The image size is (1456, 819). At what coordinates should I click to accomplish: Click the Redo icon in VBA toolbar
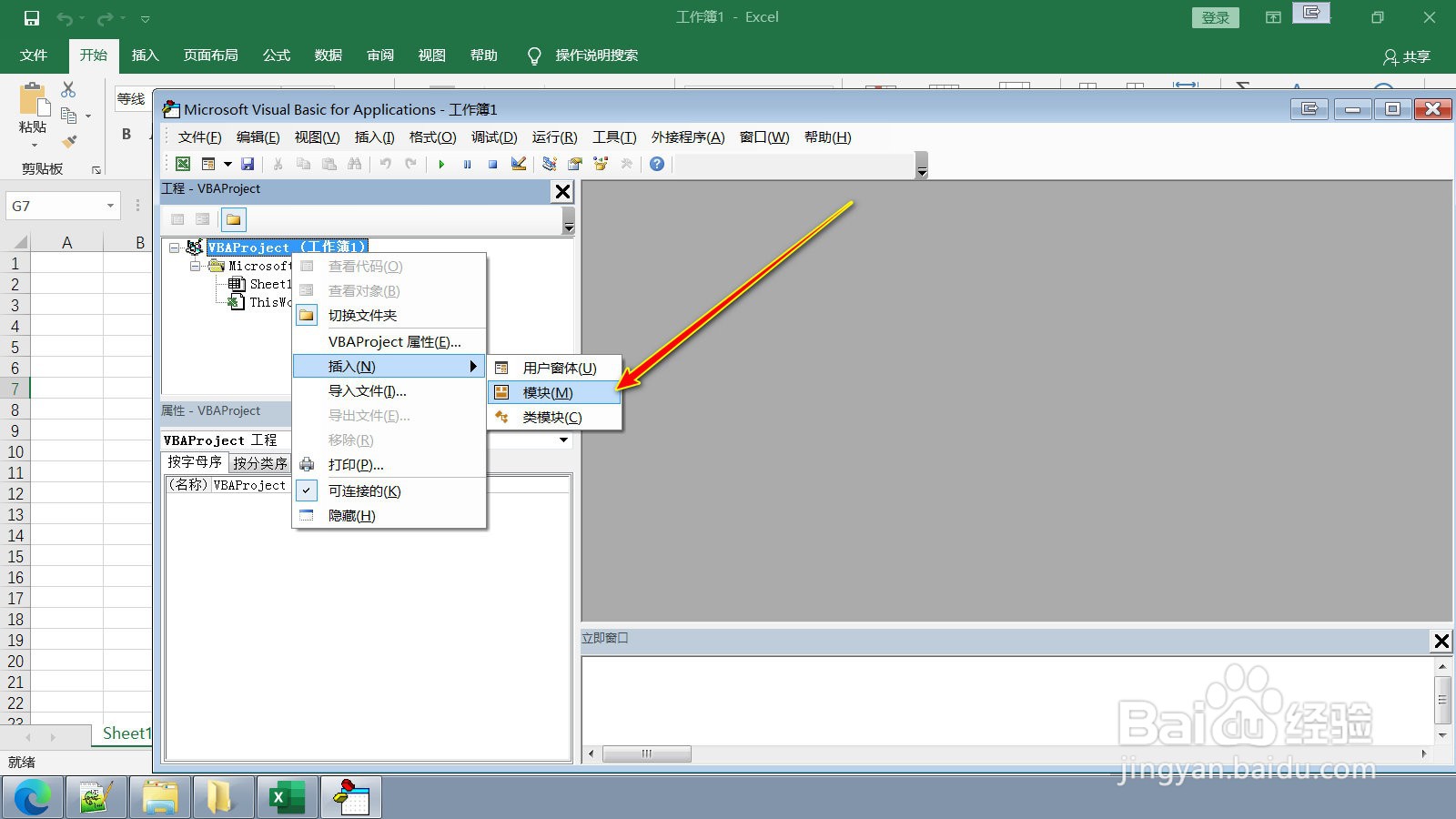pyautogui.click(x=411, y=164)
